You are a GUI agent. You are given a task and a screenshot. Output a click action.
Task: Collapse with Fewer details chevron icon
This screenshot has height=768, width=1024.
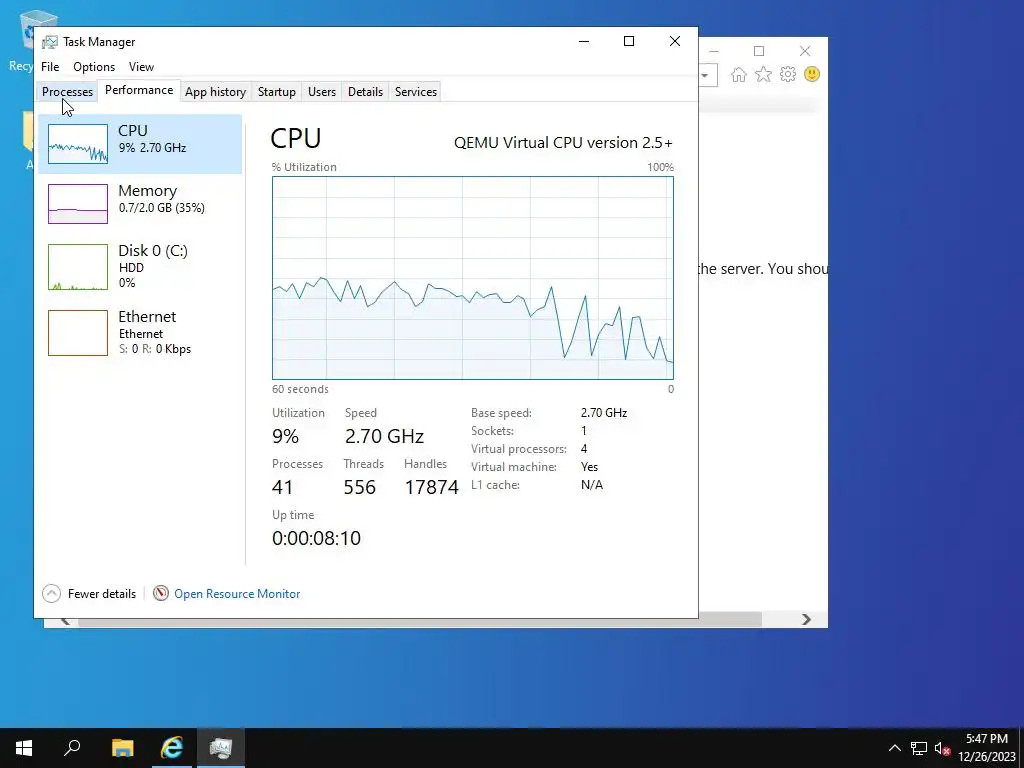click(x=52, y=594)
